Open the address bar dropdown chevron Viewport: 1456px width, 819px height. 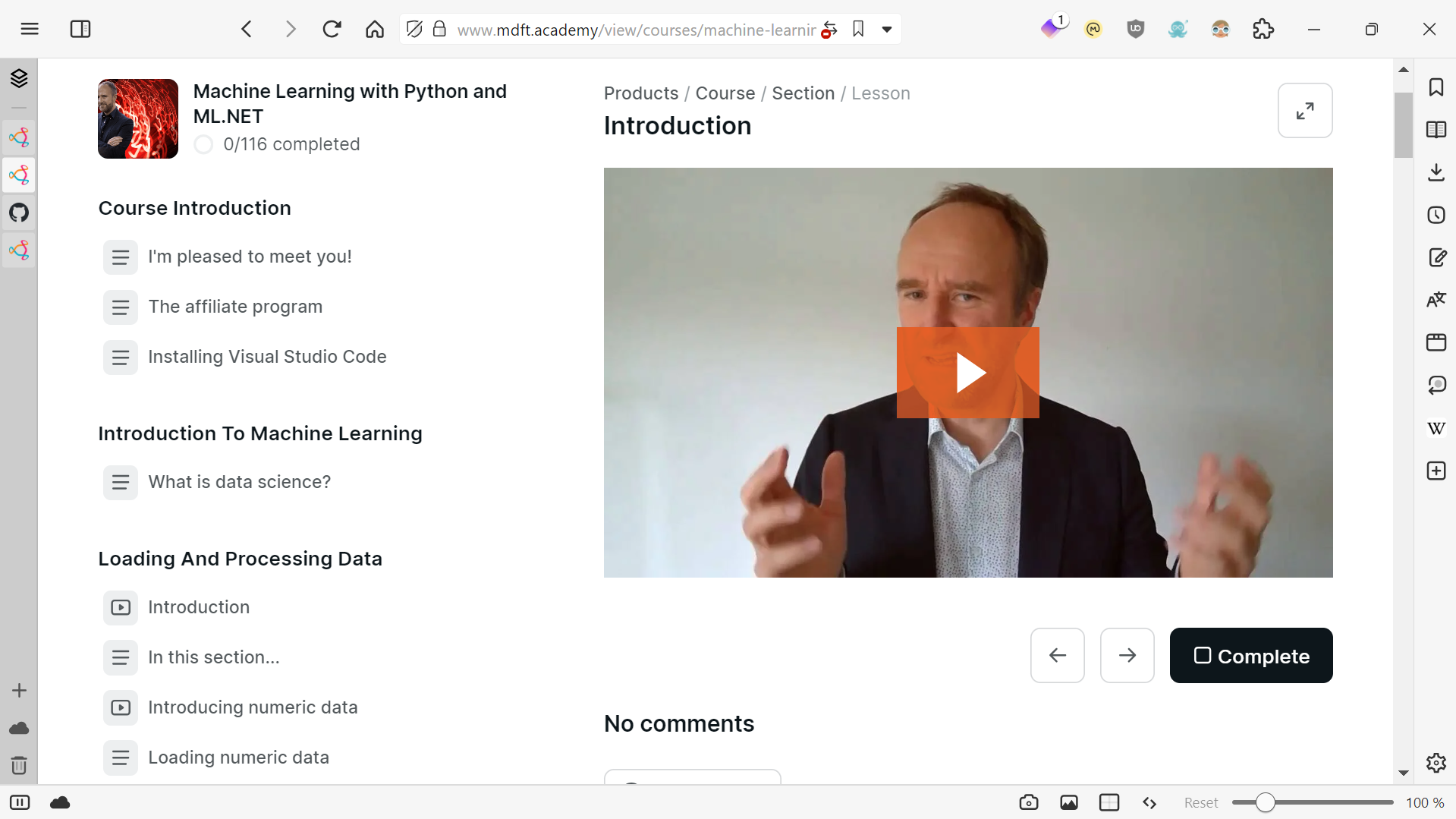point(887,30)
